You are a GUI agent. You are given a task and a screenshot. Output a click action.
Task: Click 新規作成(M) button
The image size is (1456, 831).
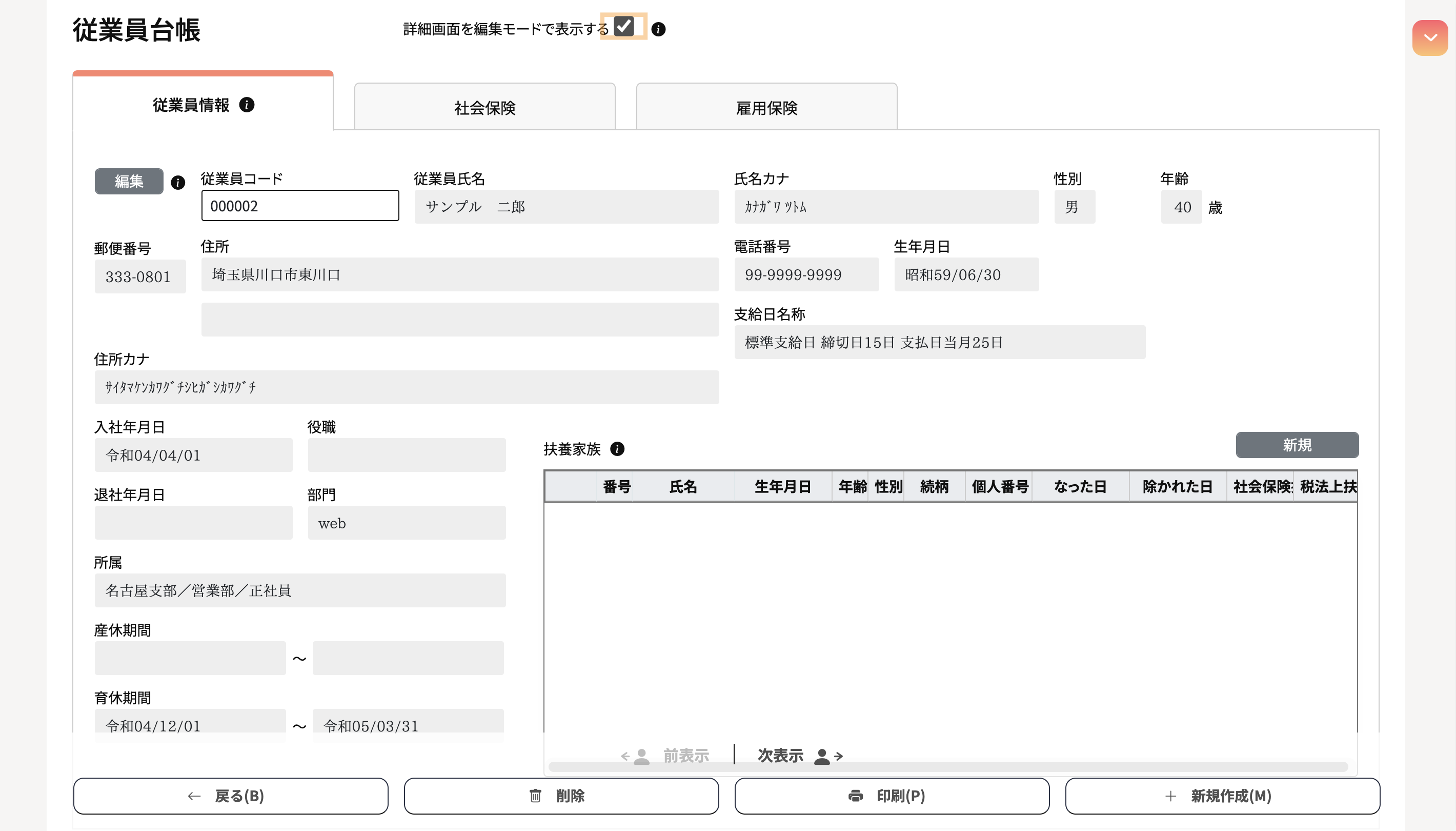(x=1223, y=796)
